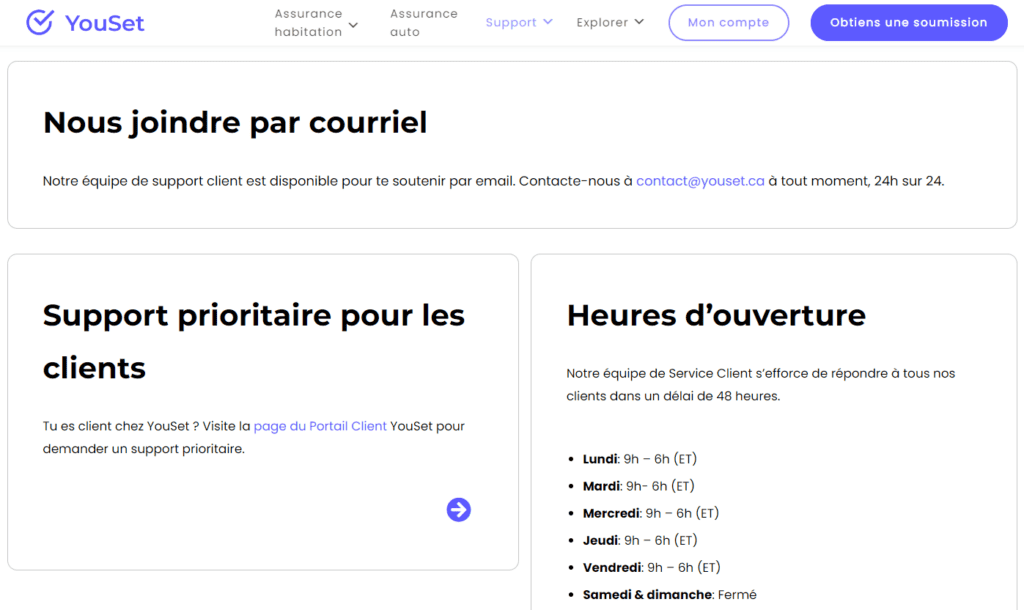This screenshot has width=1024, height=610.
Task: Click the purple circular arrow icon
Action: click(x=458, y=510)
